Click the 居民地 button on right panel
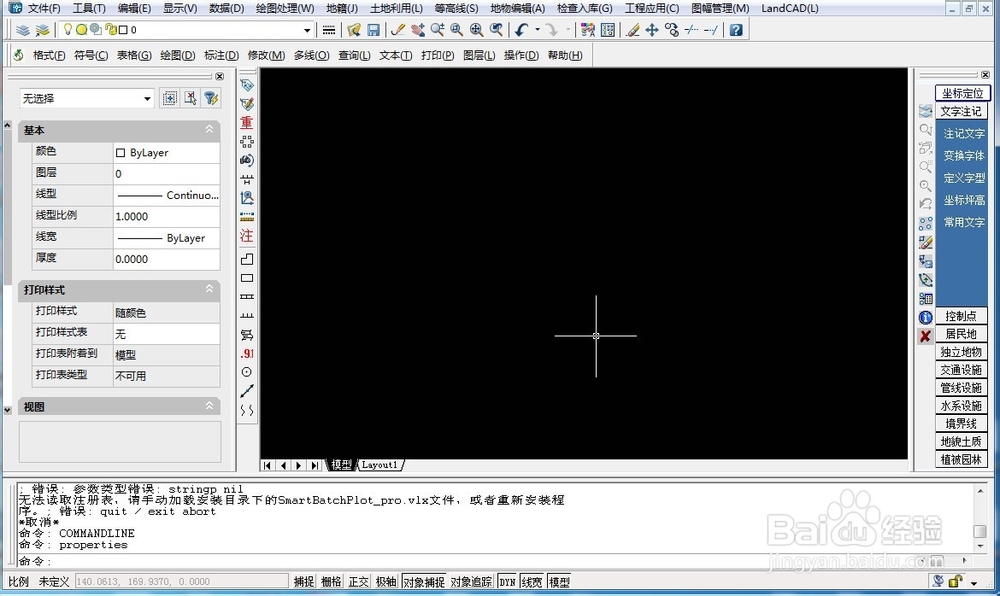Screen dimensions: 1000x596 click(x=961, y=334)
